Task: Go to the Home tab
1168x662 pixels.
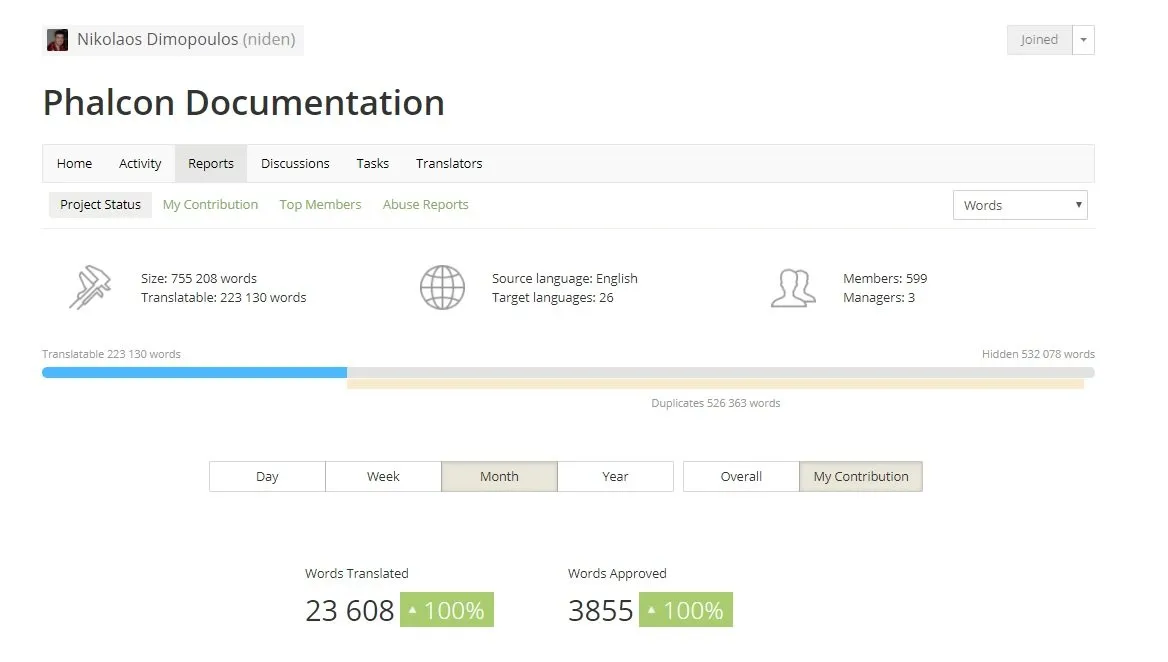Action: coord(74,163)
